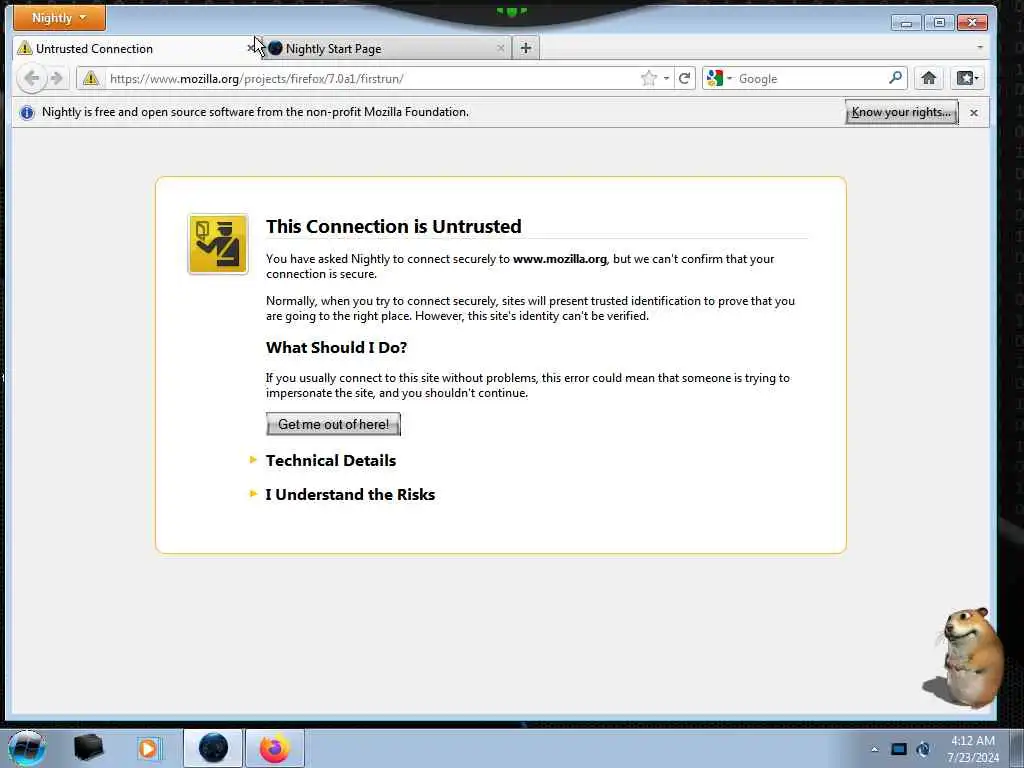Click the What Should I Do? heading
This screenshot has height=768, width=1024.
tap(336, 347)
